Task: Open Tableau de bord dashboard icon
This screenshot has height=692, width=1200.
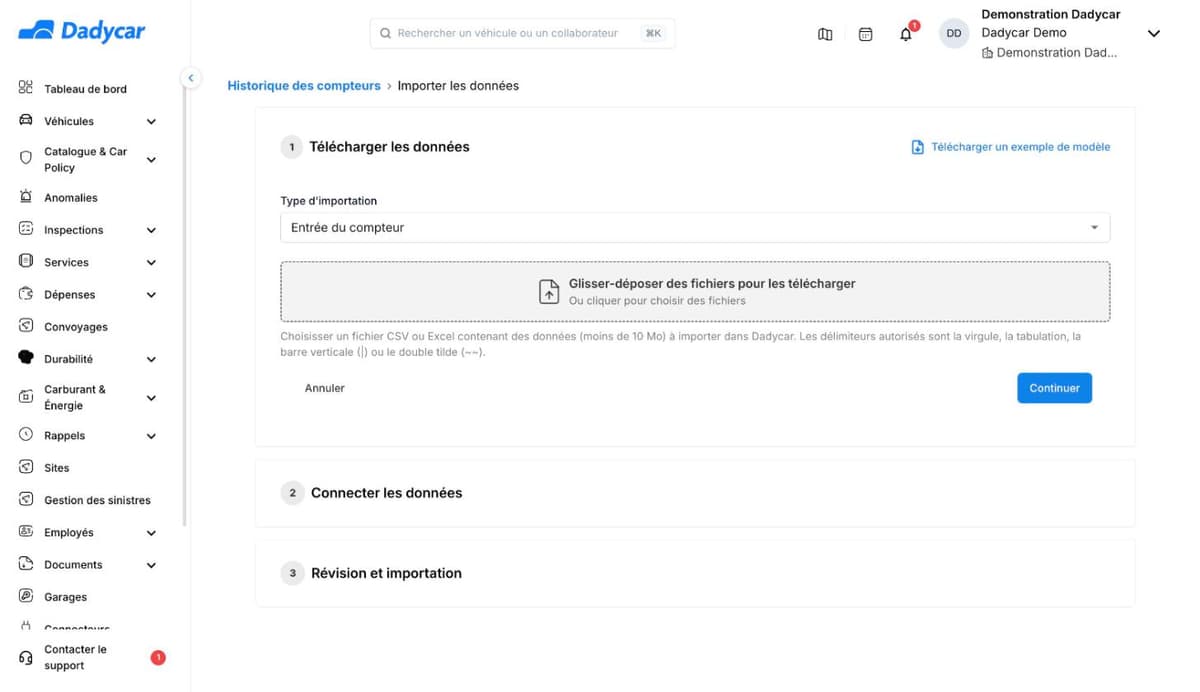Action: [26, 88]
